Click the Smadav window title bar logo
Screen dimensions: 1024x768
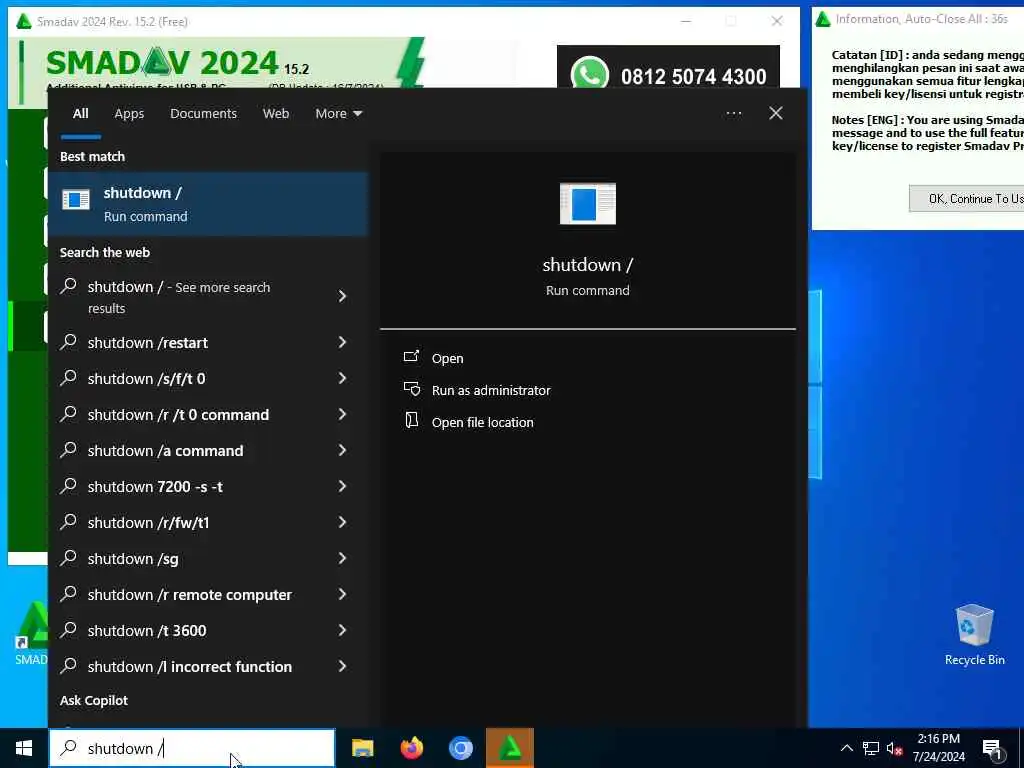24,22
